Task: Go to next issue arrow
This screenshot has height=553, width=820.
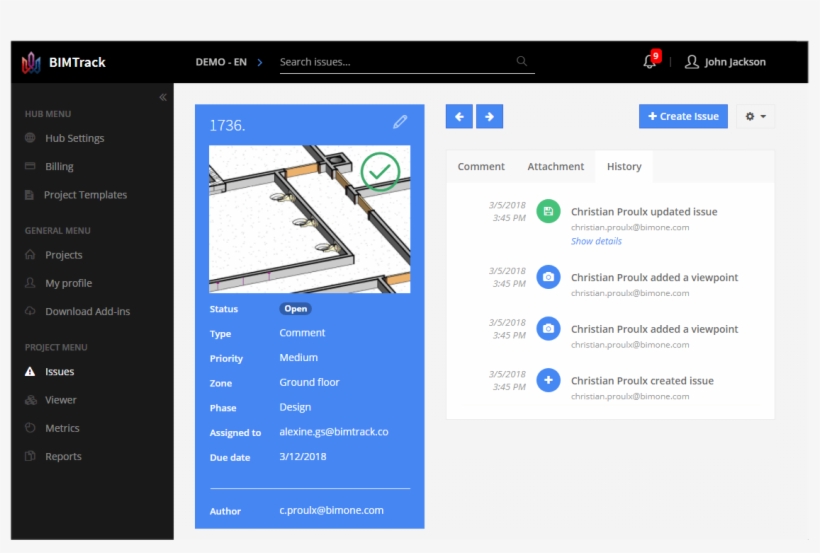Action: pyautogui.click(x=489, y=116)
